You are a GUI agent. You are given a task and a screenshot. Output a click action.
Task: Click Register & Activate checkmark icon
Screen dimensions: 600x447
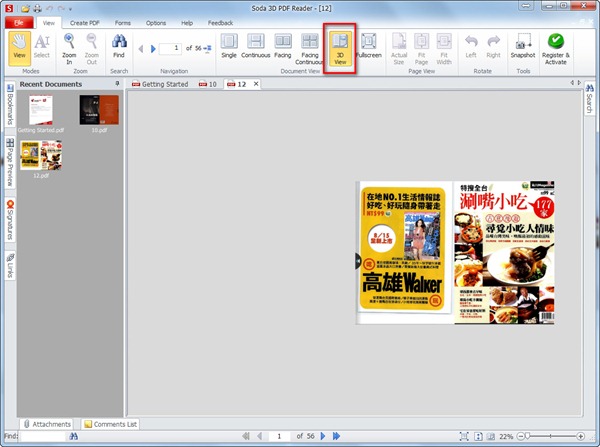[x=555, y=47]
